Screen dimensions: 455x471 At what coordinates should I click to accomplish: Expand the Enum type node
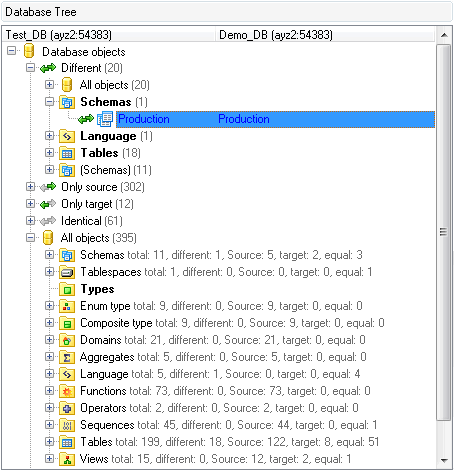[x=49, y=306]
